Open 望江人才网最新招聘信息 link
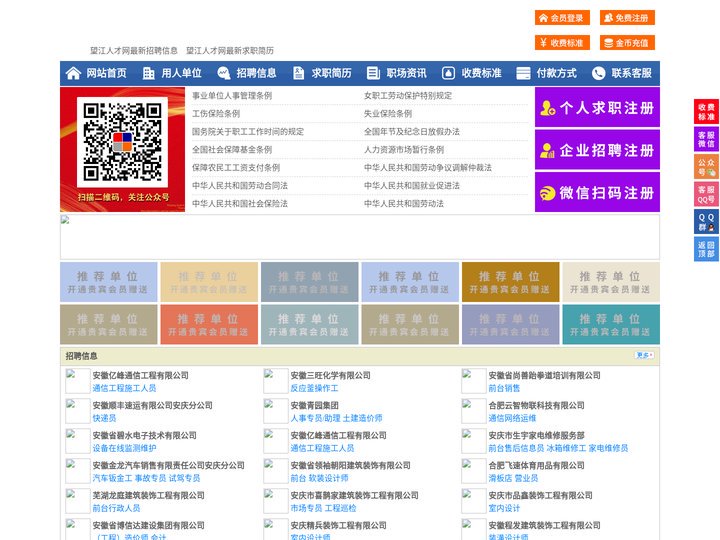The image size is (720, 540). point(134,51)
